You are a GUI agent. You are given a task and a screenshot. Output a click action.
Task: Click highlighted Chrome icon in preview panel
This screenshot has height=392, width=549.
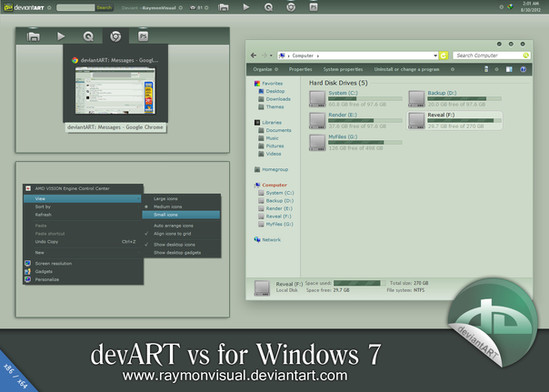(x=116, y=36)
